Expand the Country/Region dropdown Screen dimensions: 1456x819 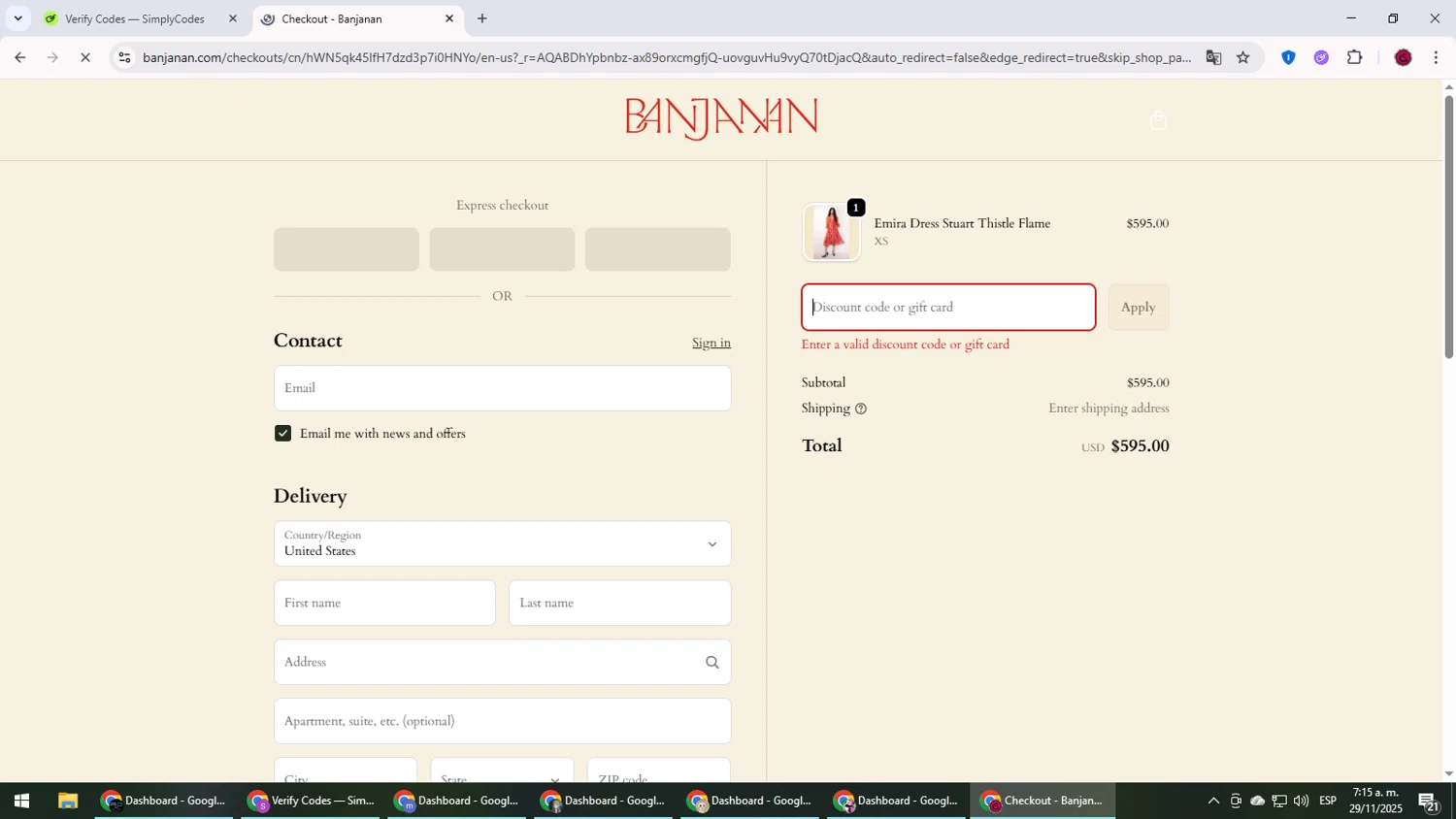tap(503, 543)
